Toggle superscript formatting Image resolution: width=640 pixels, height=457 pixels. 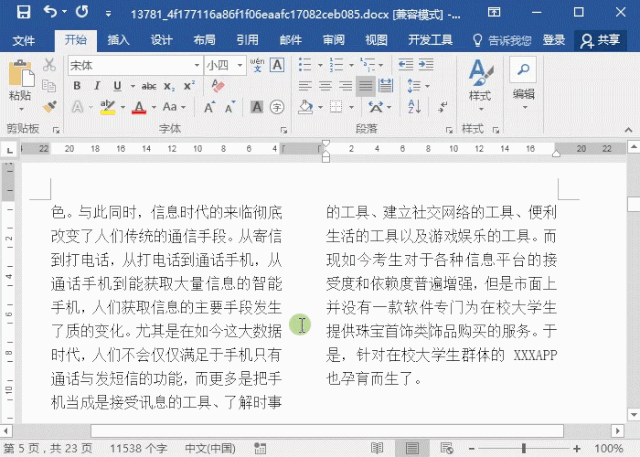(x=189, y=86)
